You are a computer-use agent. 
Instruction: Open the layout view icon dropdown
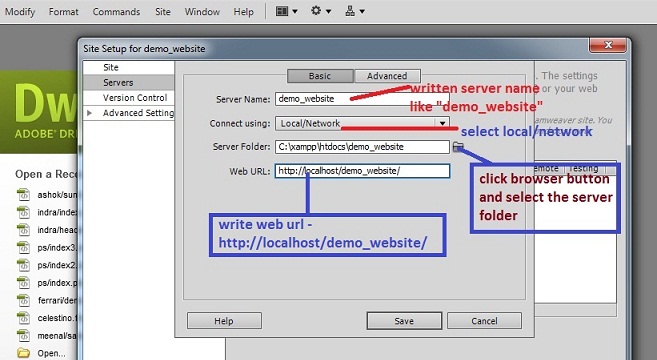click(x=286, y=11)
